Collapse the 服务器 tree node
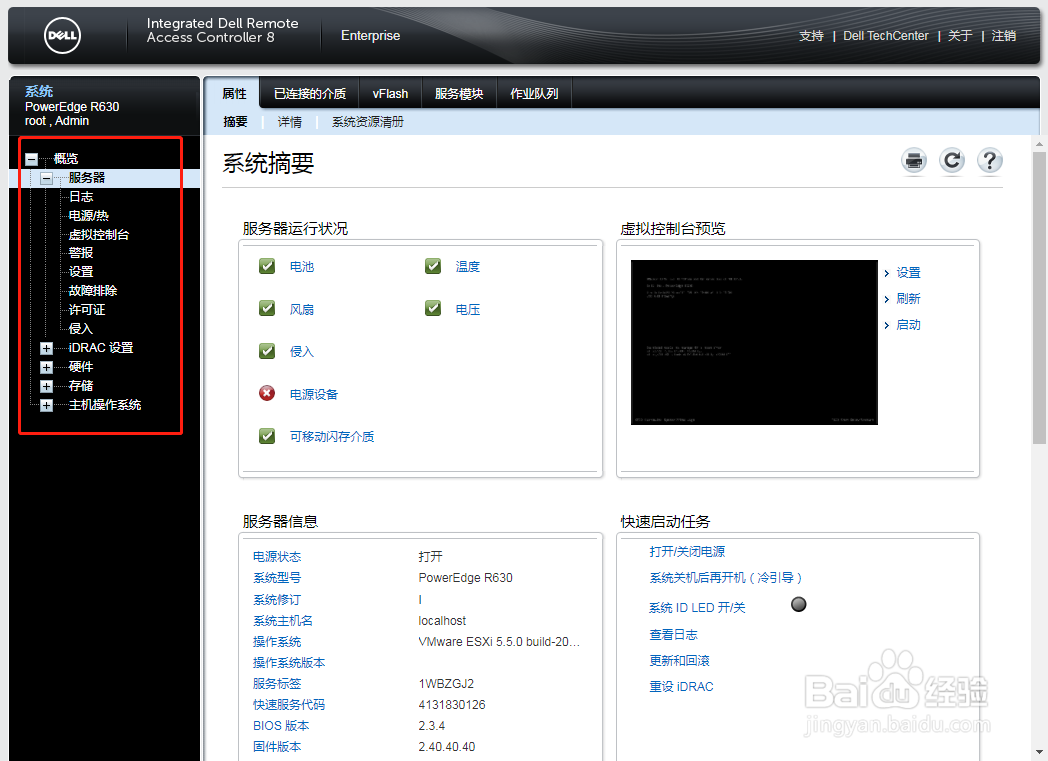Image resolution: width=1048 pixels, height=761 pixels. tap(46, 178)
